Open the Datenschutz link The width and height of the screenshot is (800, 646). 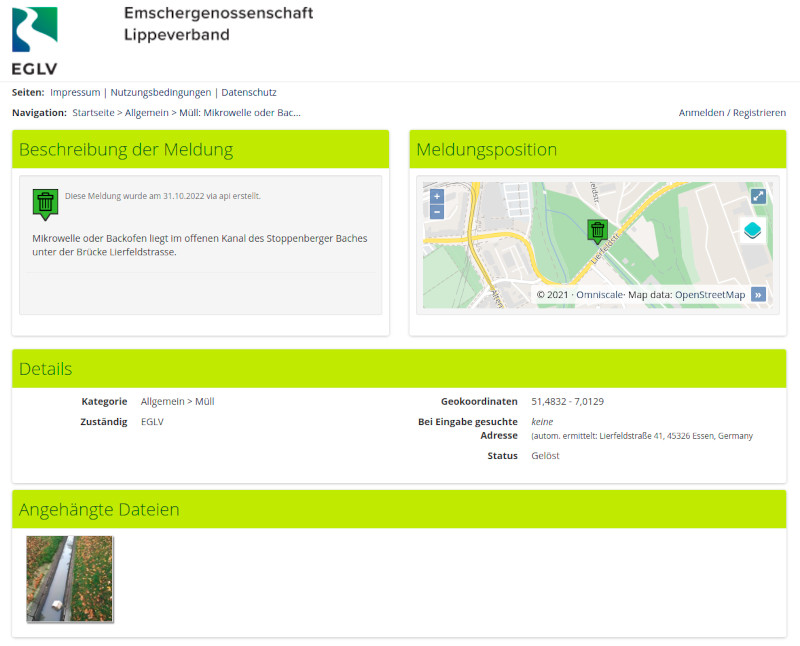click(249, 92)
